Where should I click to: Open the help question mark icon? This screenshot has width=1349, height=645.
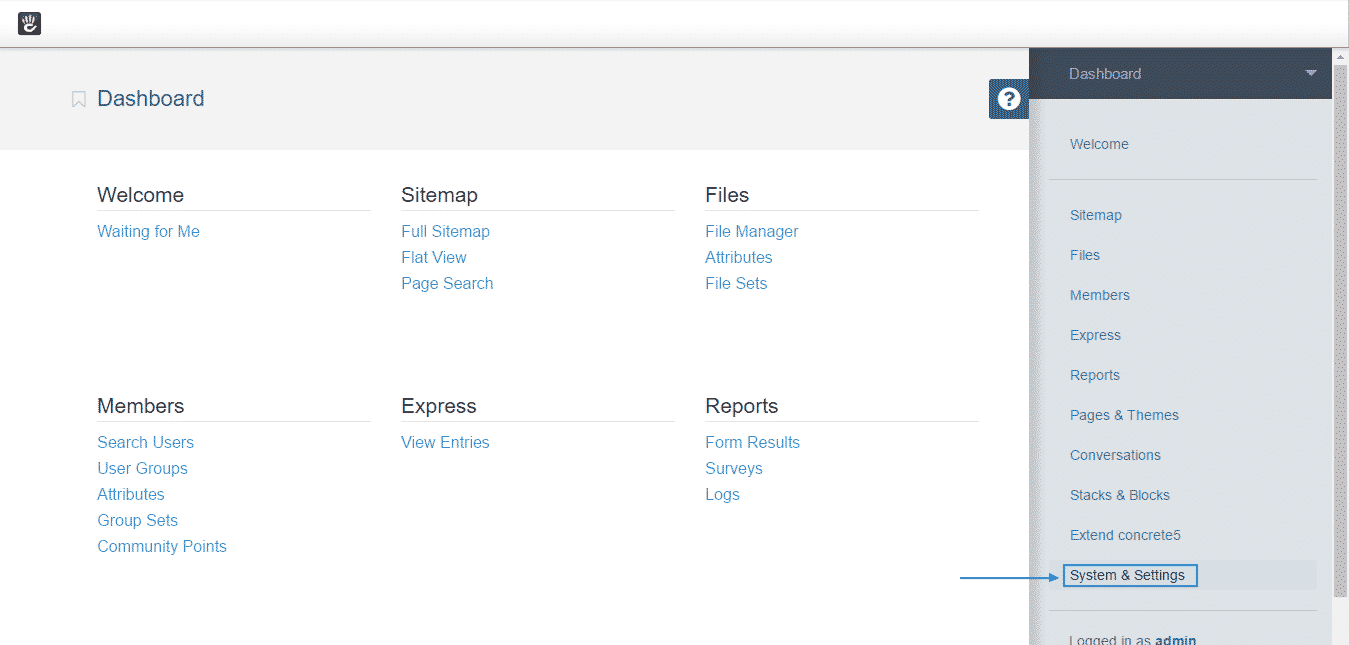(1009, 99)
